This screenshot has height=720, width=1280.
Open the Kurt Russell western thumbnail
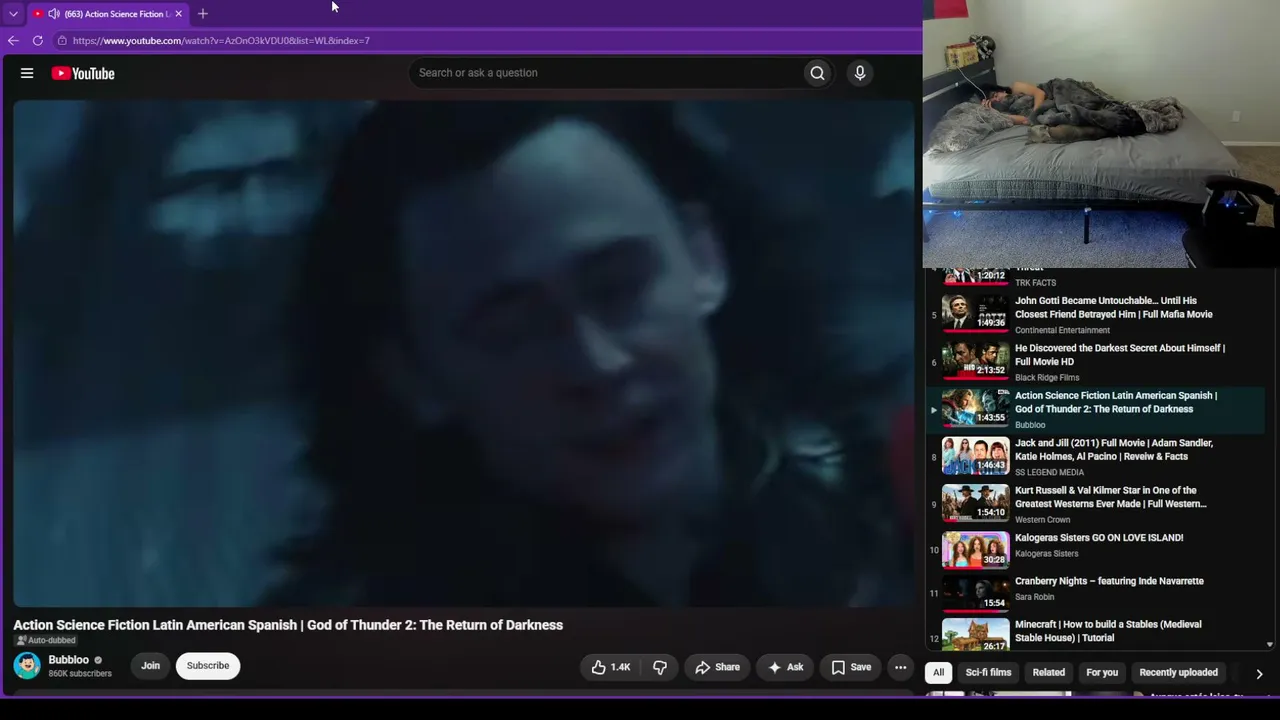(975, 502)
